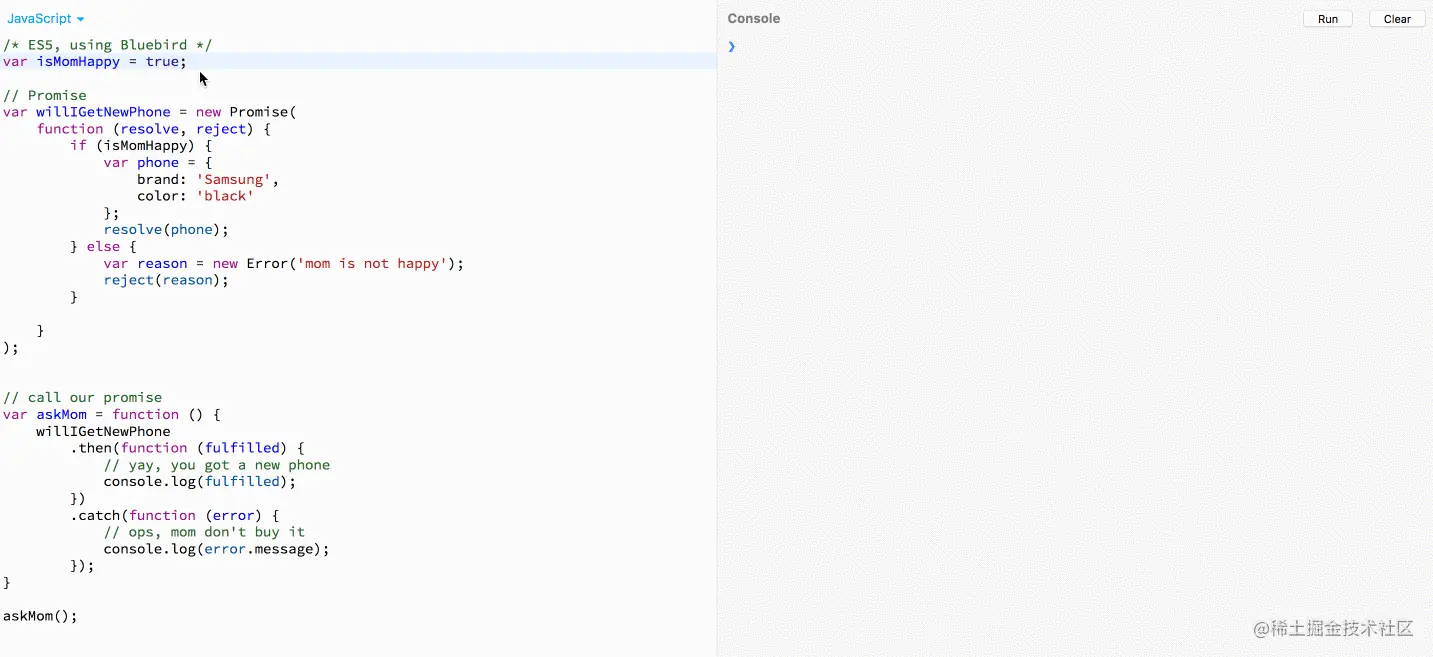Click the "brand: 'Samsung'," line
The image size is (1433, 657).
click(x=208, y=180)
